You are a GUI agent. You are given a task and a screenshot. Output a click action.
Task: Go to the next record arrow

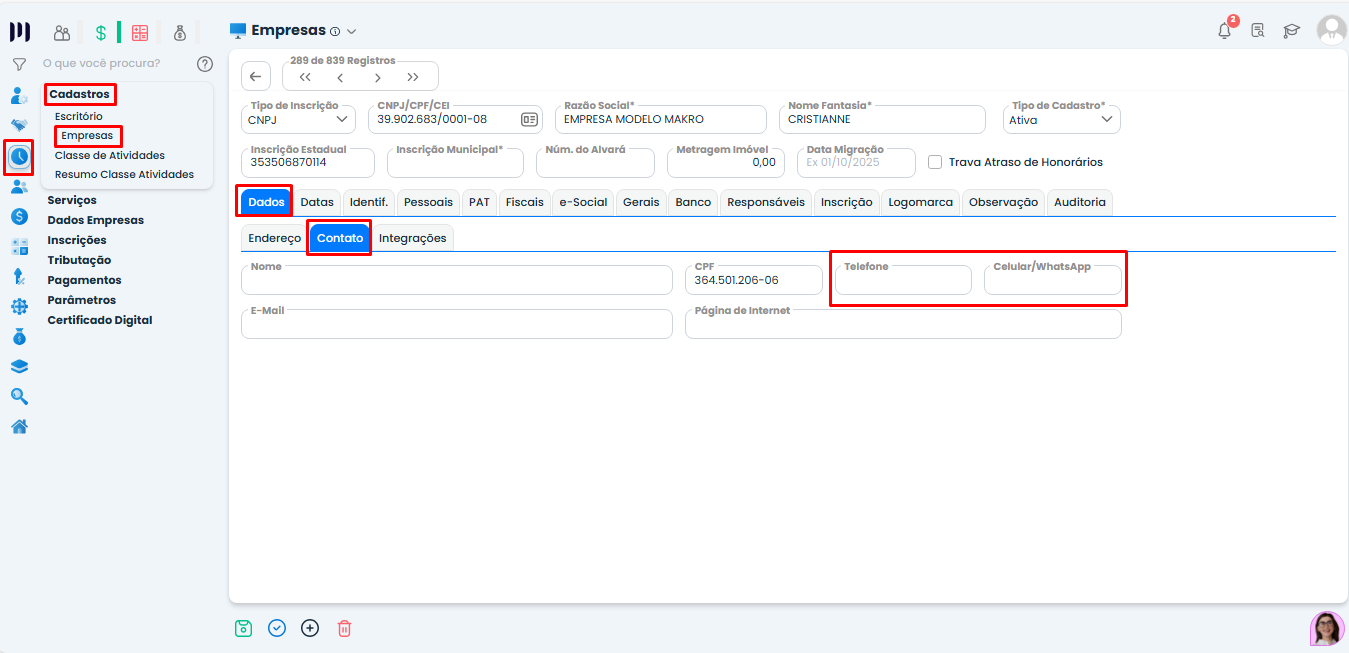click(x=377, y=77)
